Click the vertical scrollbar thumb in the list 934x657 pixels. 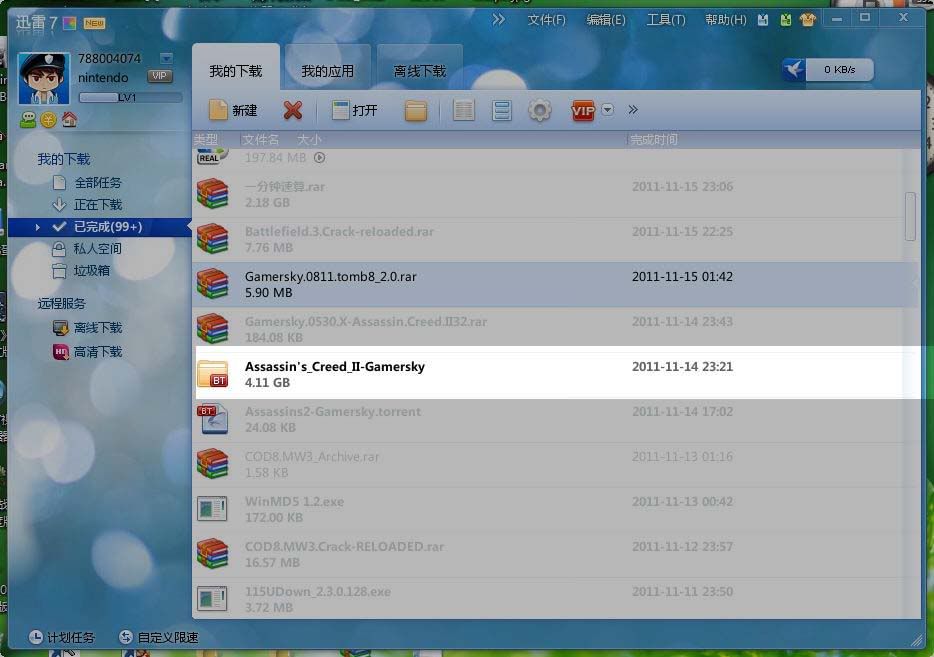[910, 216]
